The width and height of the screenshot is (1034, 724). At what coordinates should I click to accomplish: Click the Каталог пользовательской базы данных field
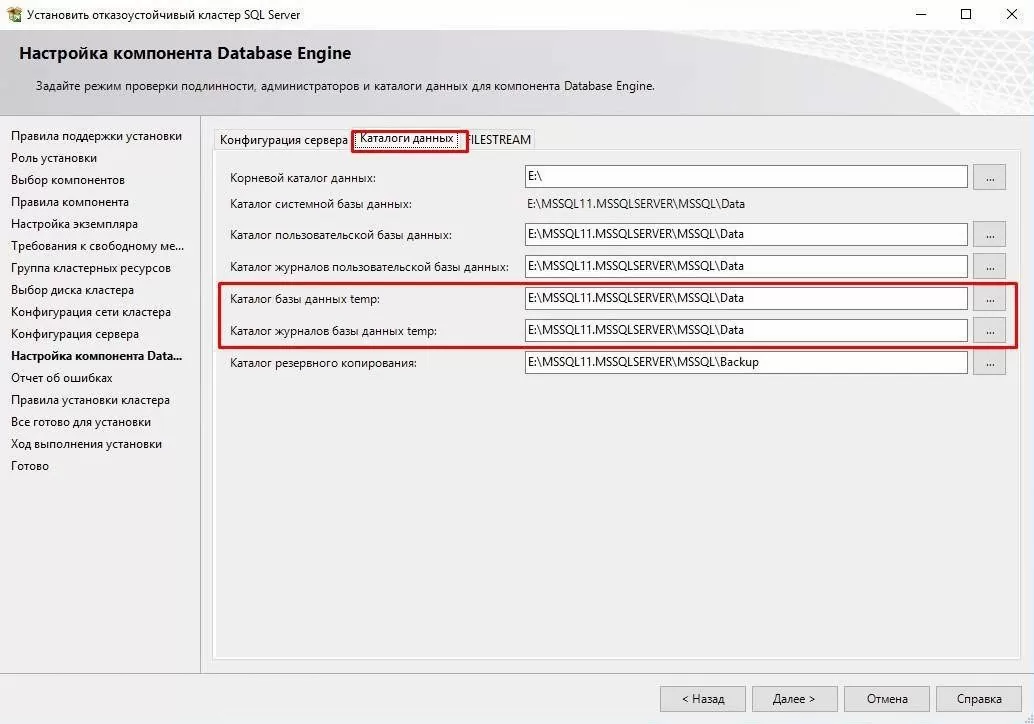tap(746, 234)
